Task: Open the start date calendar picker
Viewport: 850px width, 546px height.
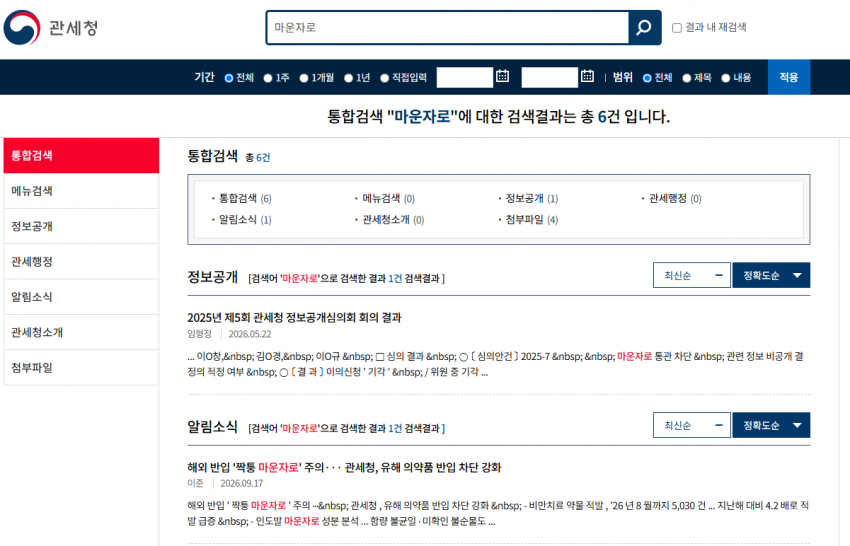Action: pyautogui.click(x=503, y=76)
